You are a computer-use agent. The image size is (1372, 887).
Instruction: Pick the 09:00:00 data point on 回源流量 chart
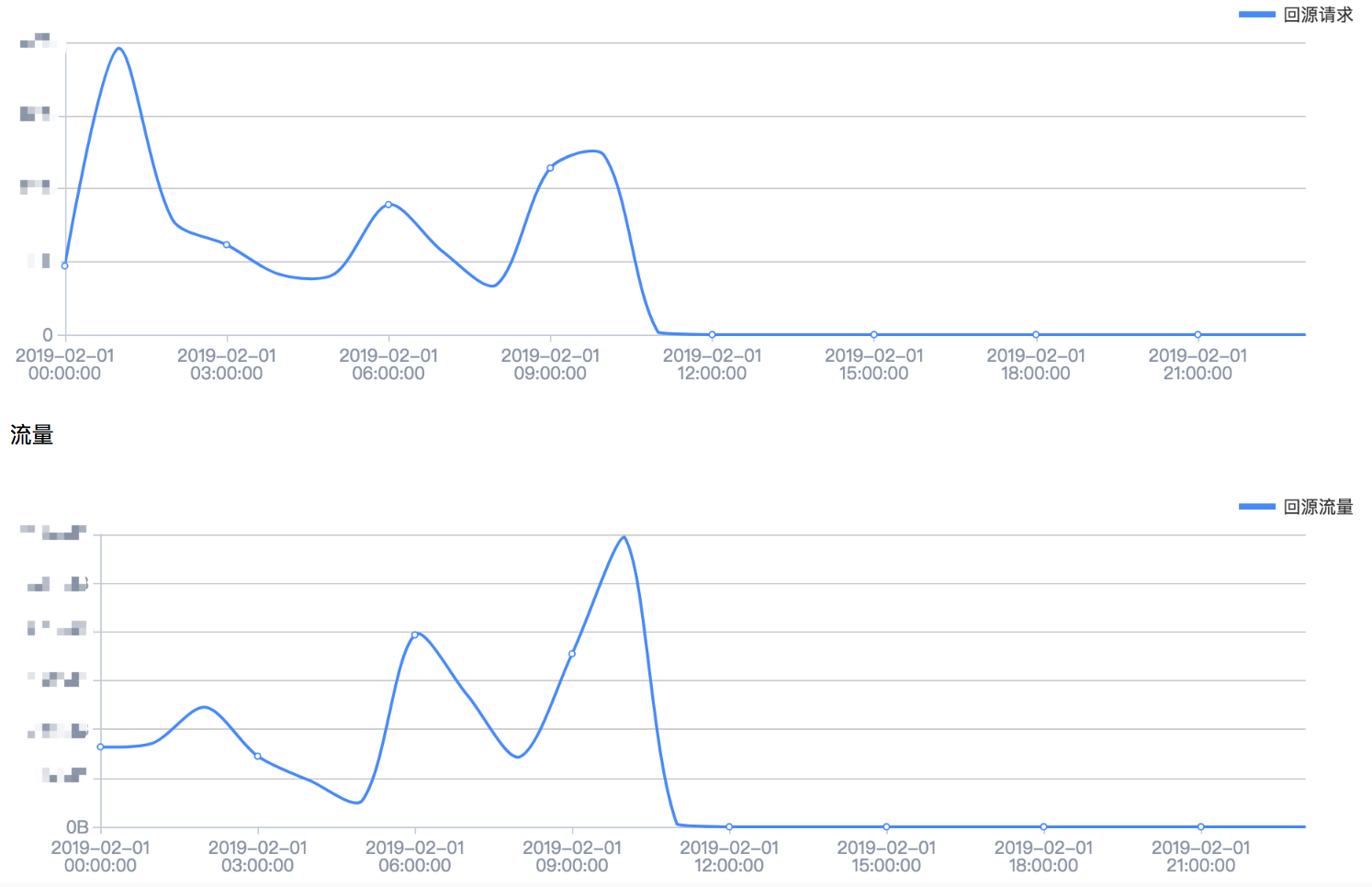[572, 654]
